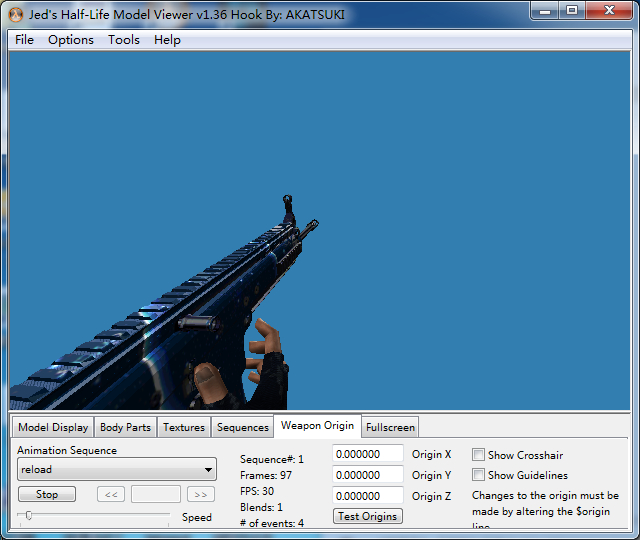
Task: Switch to the Sequences tab
Action: point(243,427)
